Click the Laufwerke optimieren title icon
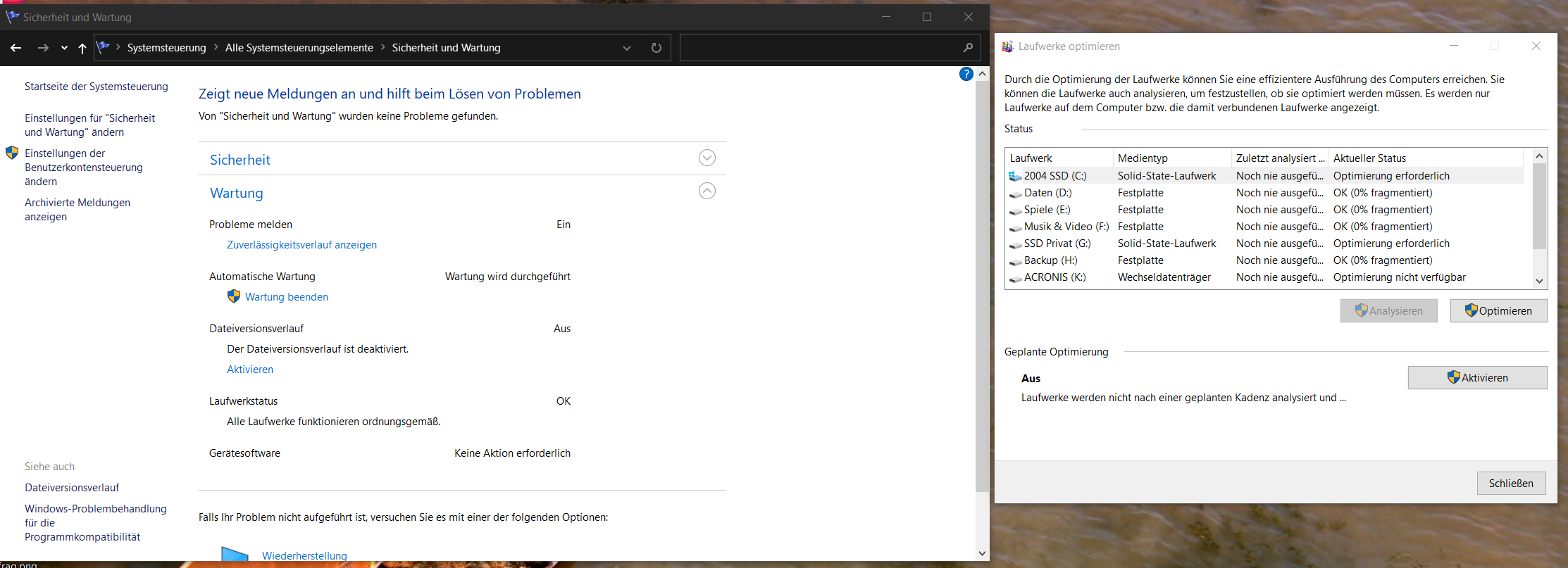1568x568 pixels. [x=1007, y=46]
